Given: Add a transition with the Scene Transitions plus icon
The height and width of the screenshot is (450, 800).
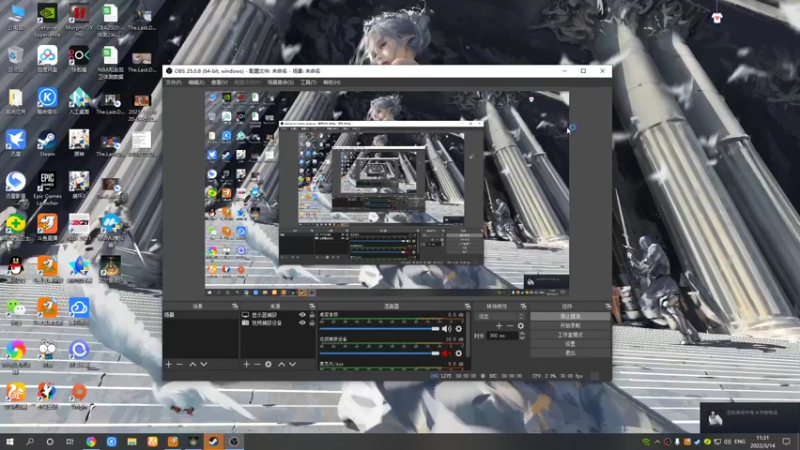Looking at the screenshot, I should click(x=499, y=326).
